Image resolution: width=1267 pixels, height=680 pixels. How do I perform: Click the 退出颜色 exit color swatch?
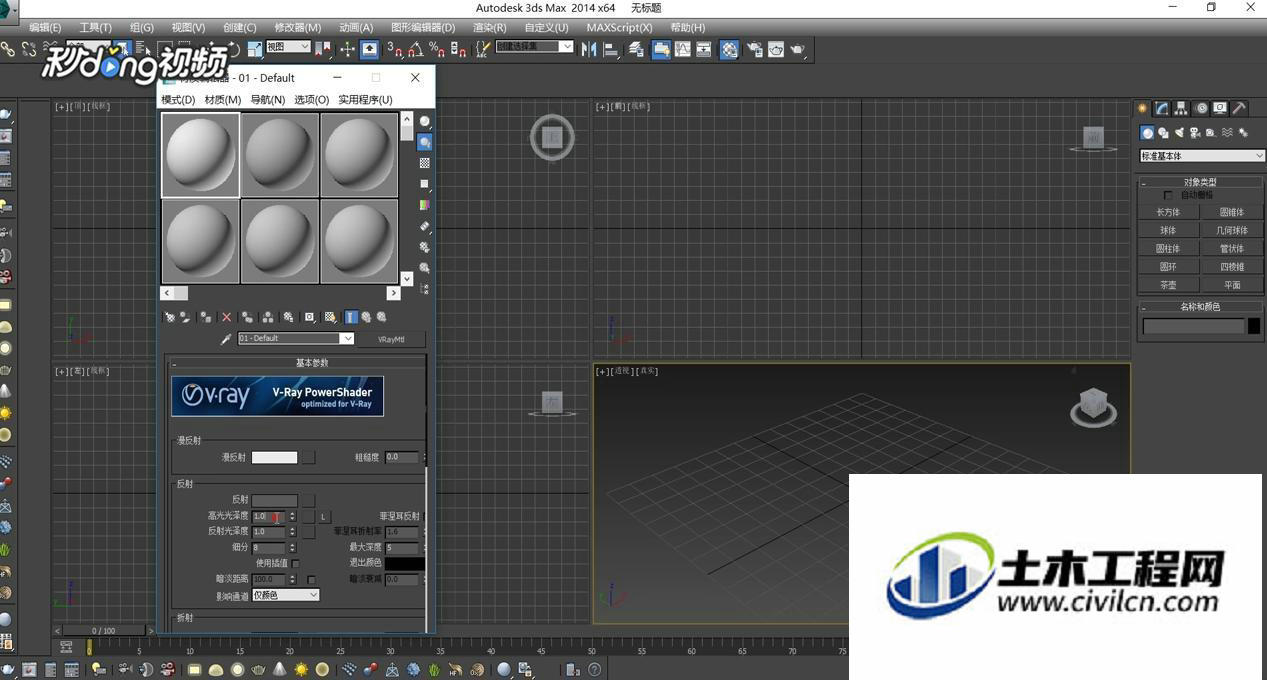tap(405, 563)
